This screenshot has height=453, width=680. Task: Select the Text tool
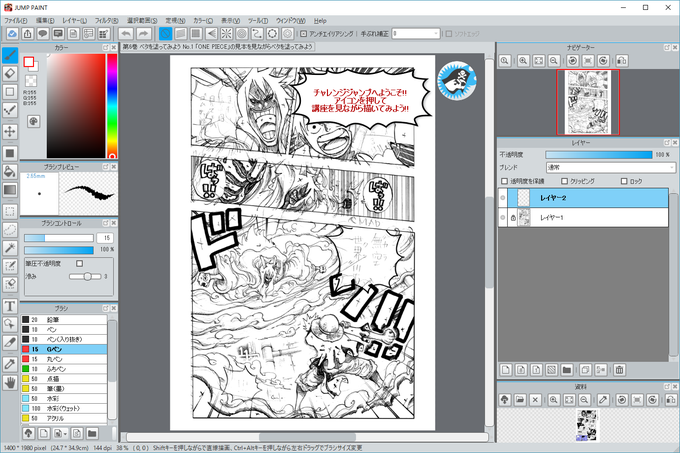(10, 306)
